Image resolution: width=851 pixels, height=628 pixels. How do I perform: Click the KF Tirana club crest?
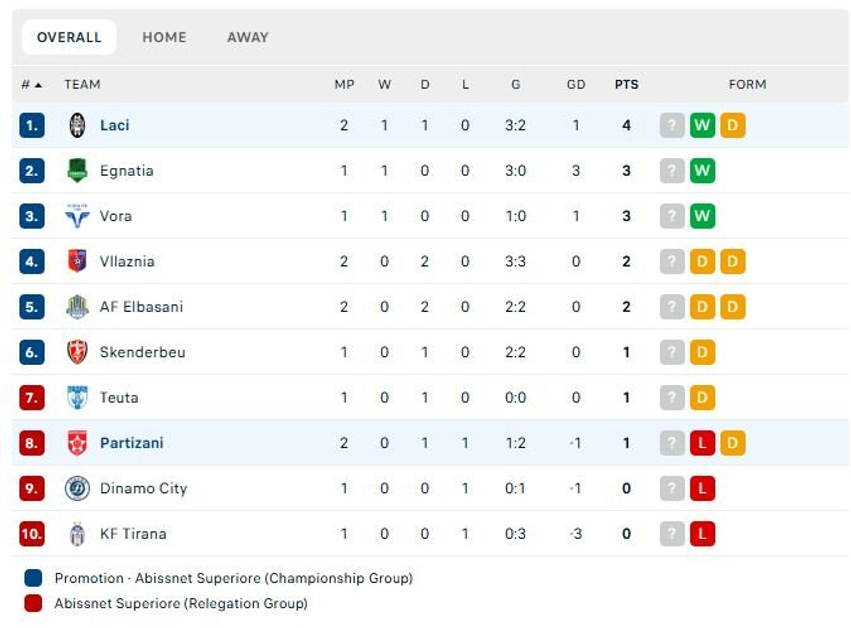pos(77,534)
